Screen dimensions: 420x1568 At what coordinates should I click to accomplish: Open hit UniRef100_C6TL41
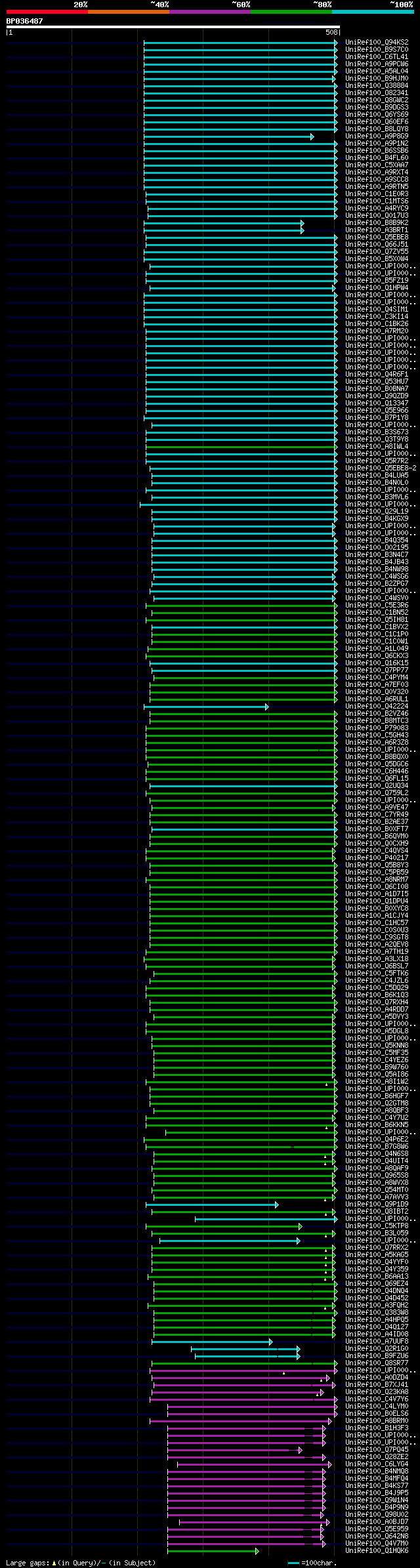[x=377, y=57]
